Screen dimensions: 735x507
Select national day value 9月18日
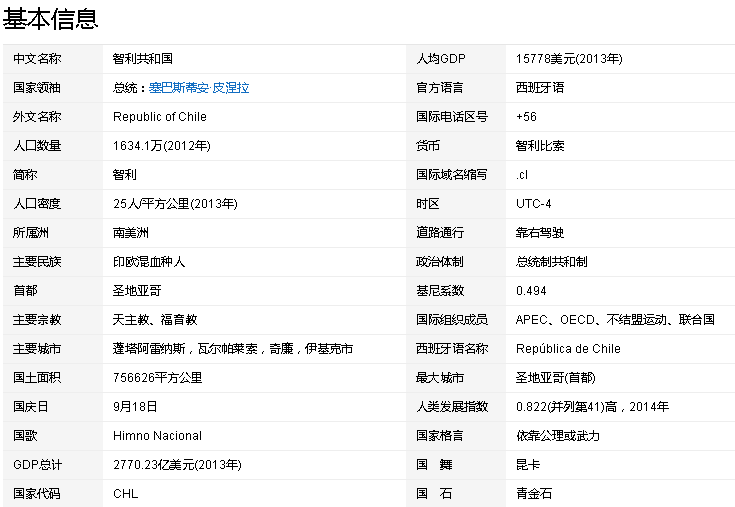(x=135, y=407)
